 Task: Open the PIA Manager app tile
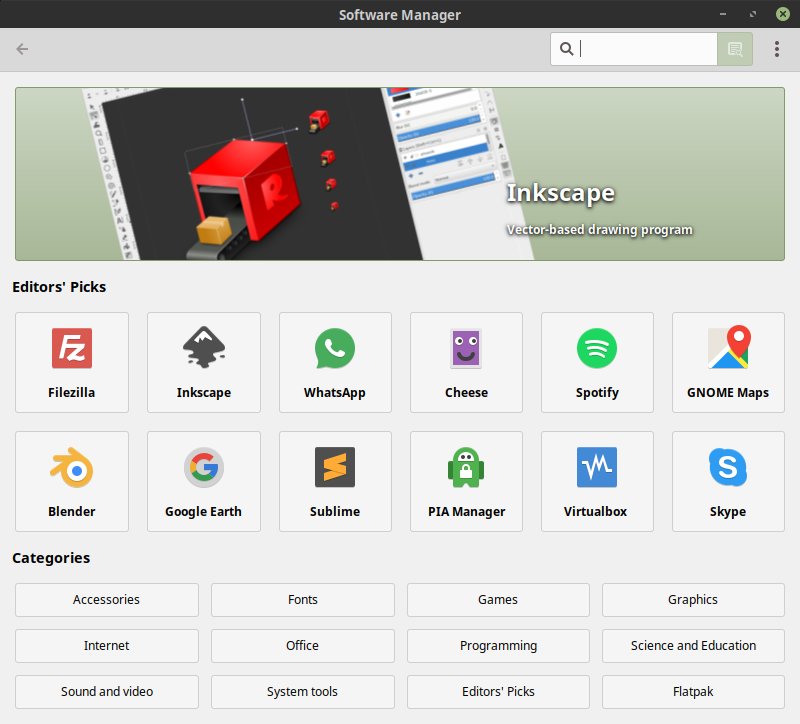click(466, 481)
